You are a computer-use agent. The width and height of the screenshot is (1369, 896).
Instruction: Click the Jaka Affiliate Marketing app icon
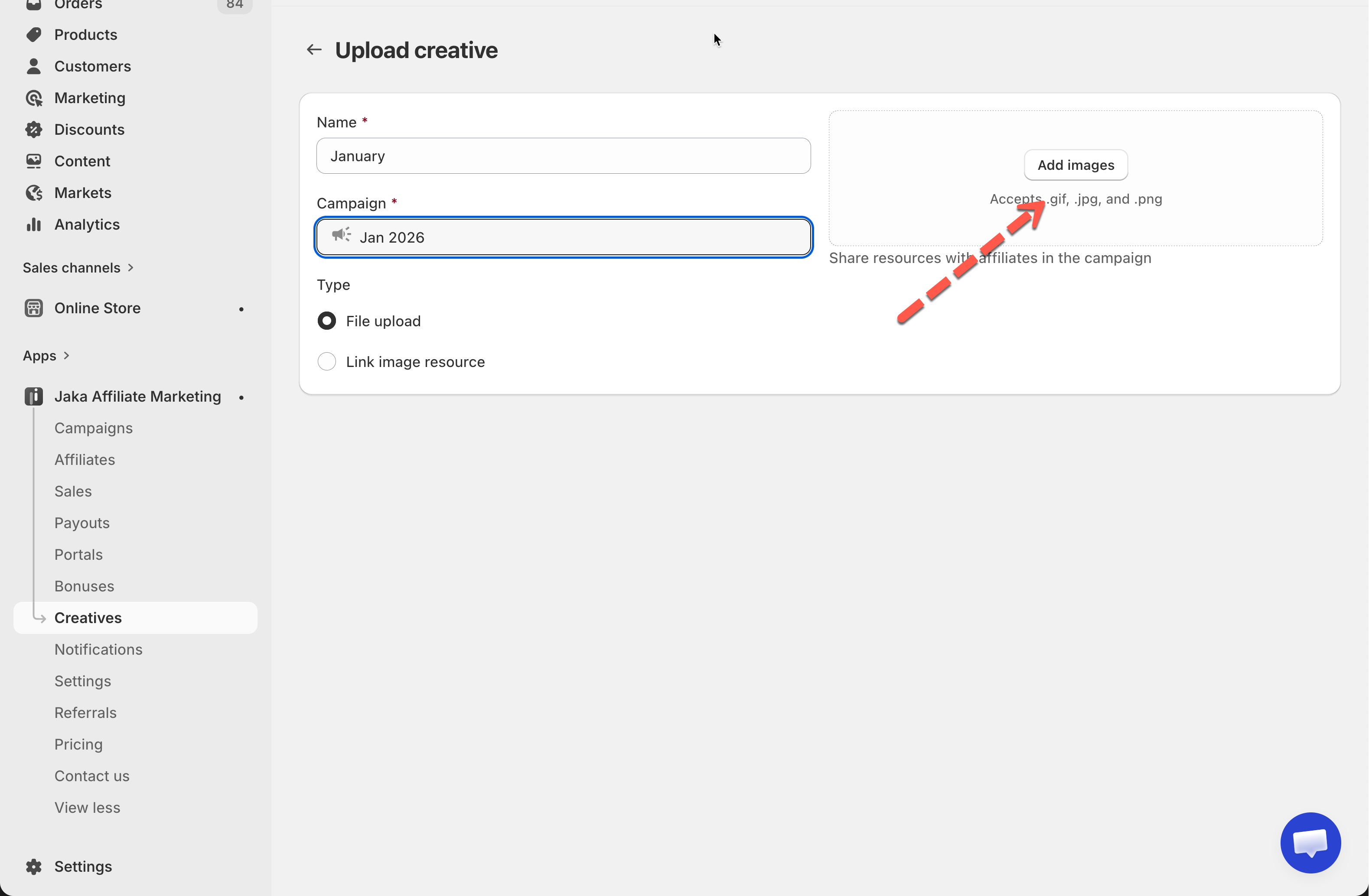[x=33, y=396]
